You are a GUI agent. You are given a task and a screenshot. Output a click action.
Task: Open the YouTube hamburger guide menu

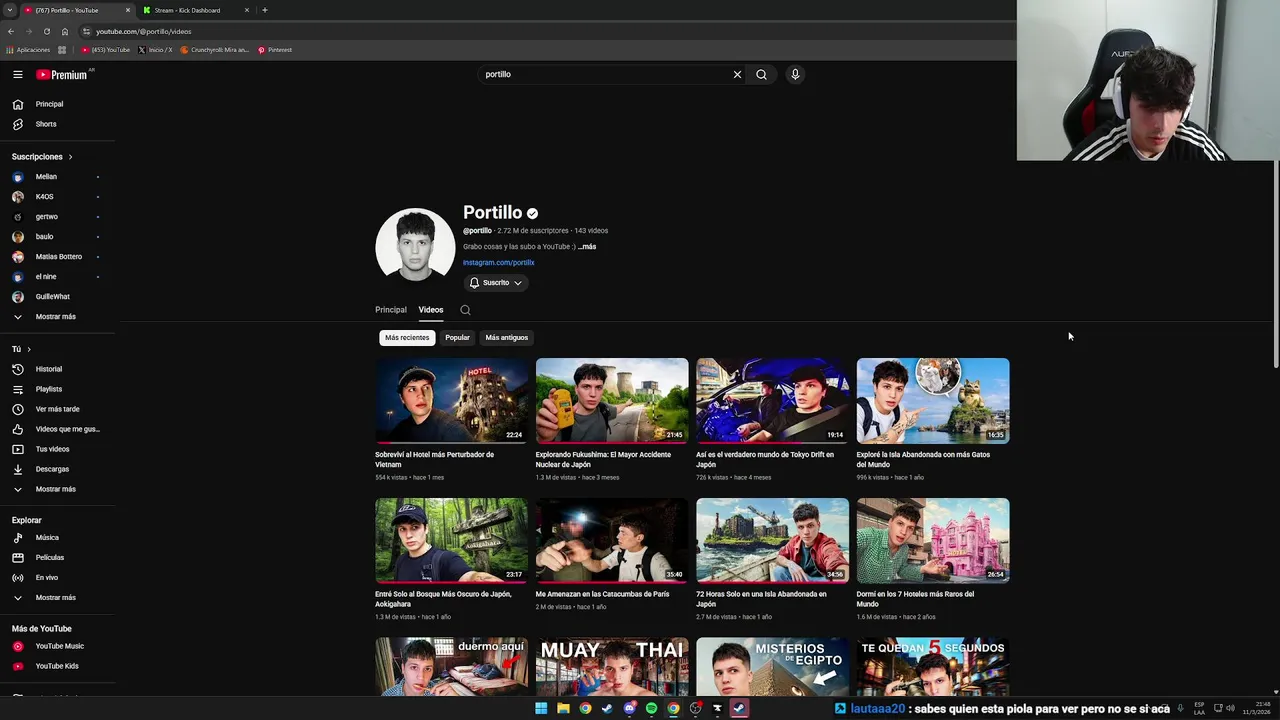pyautogui.click(x=17, y=74)
